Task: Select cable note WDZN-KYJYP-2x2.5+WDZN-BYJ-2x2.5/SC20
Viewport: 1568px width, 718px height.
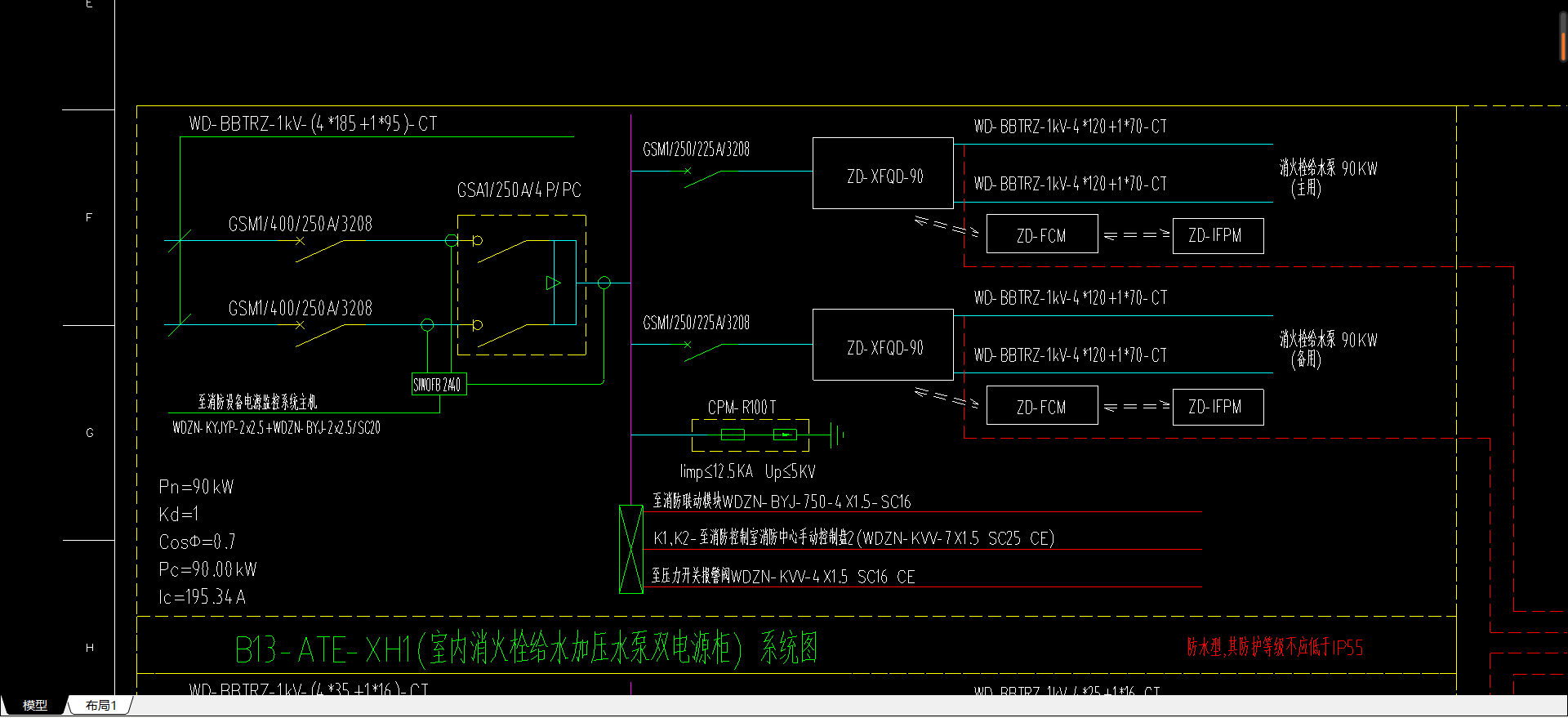Action: coord(276,427)
